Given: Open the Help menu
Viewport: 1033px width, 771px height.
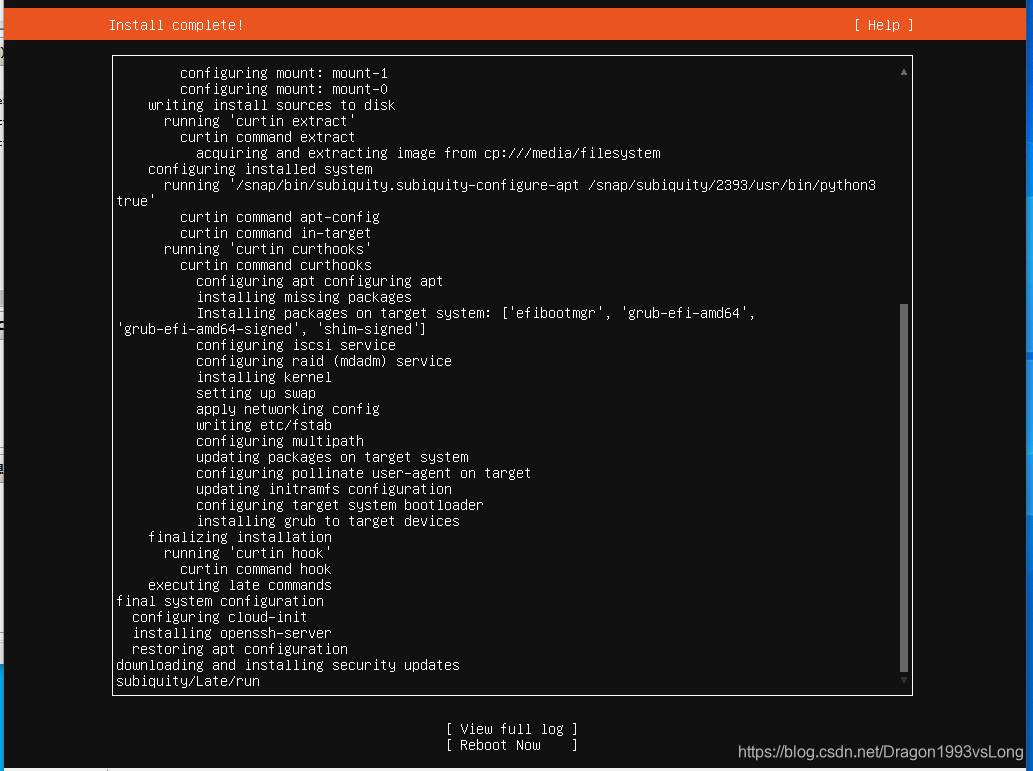Looking at the screenshot, I should (883, 24).
